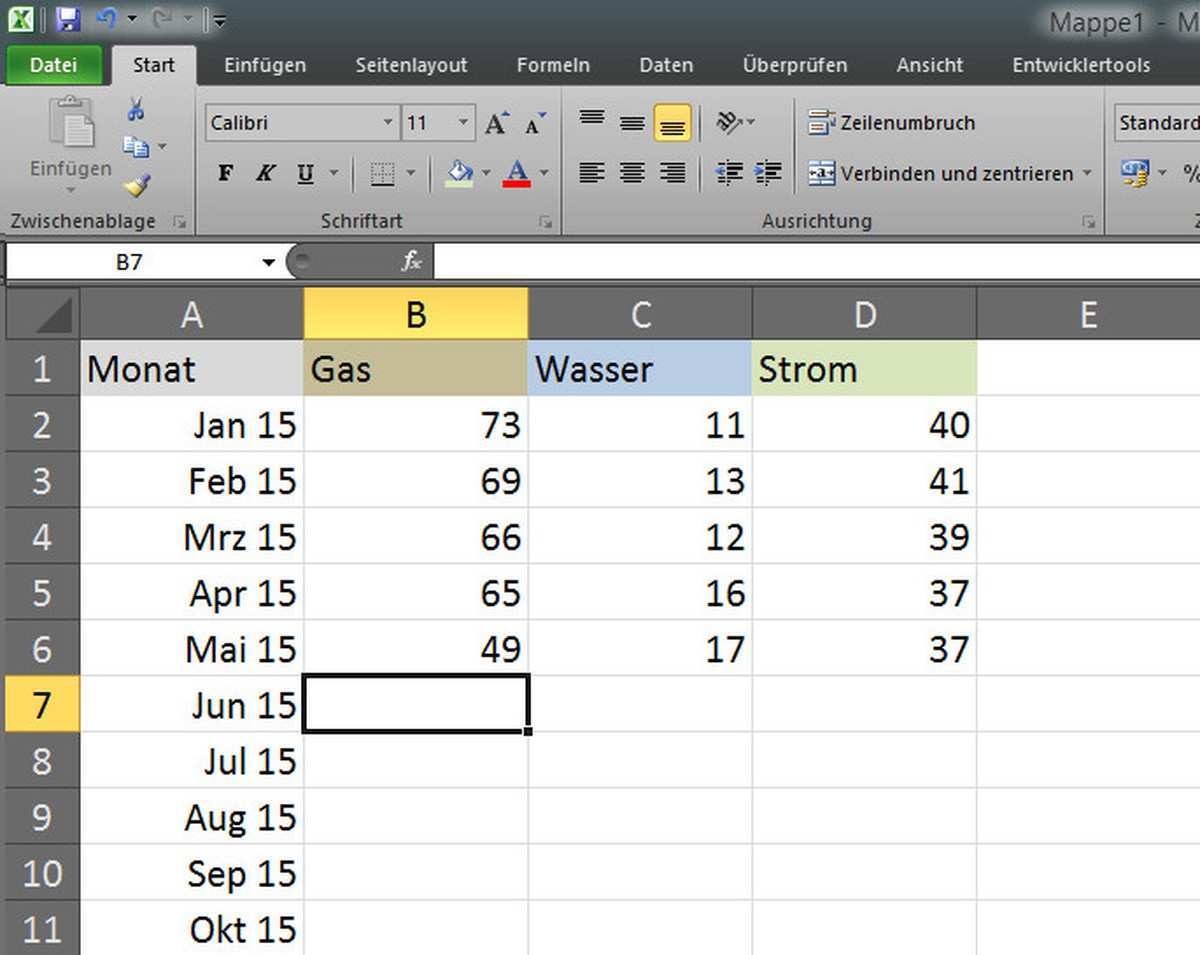
Task: Click the Increase Font Size icon
Action: pos(496,123)
